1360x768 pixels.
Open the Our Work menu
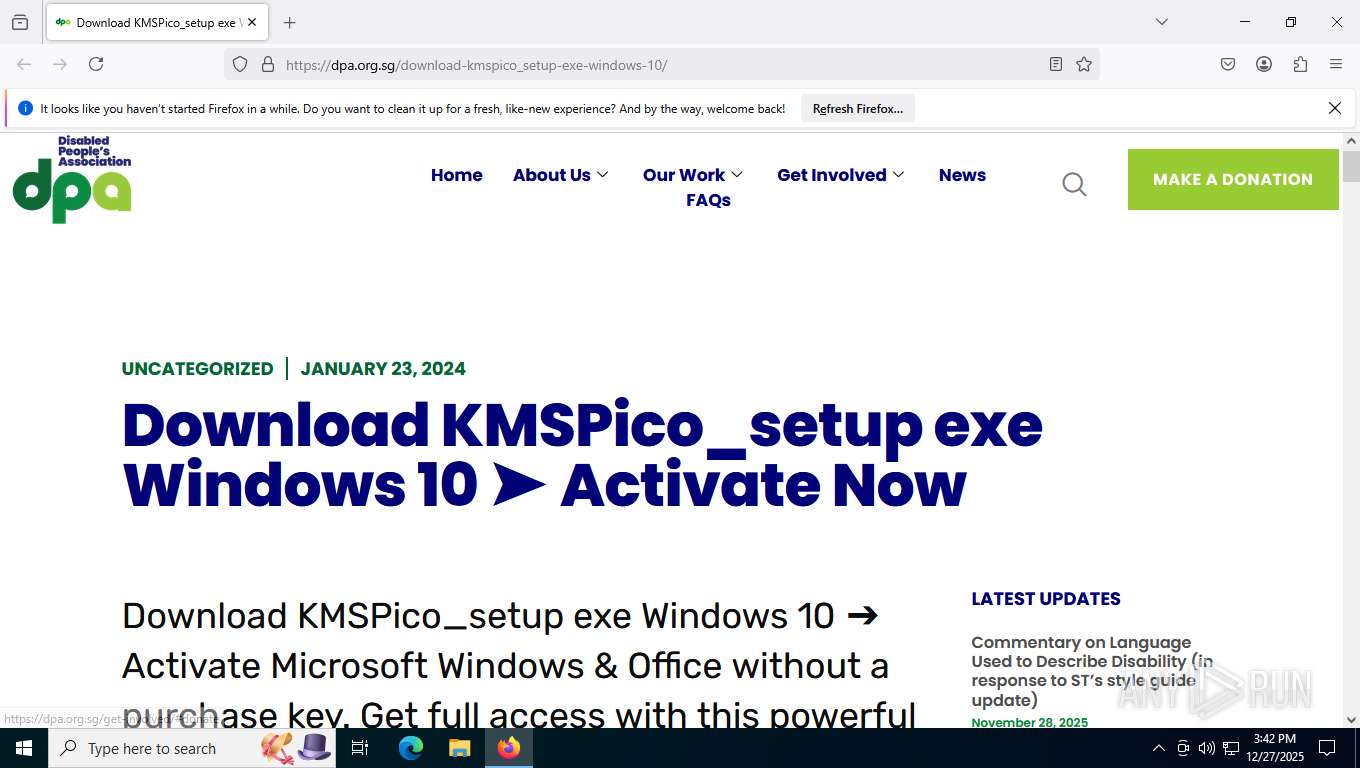point(684,175)
